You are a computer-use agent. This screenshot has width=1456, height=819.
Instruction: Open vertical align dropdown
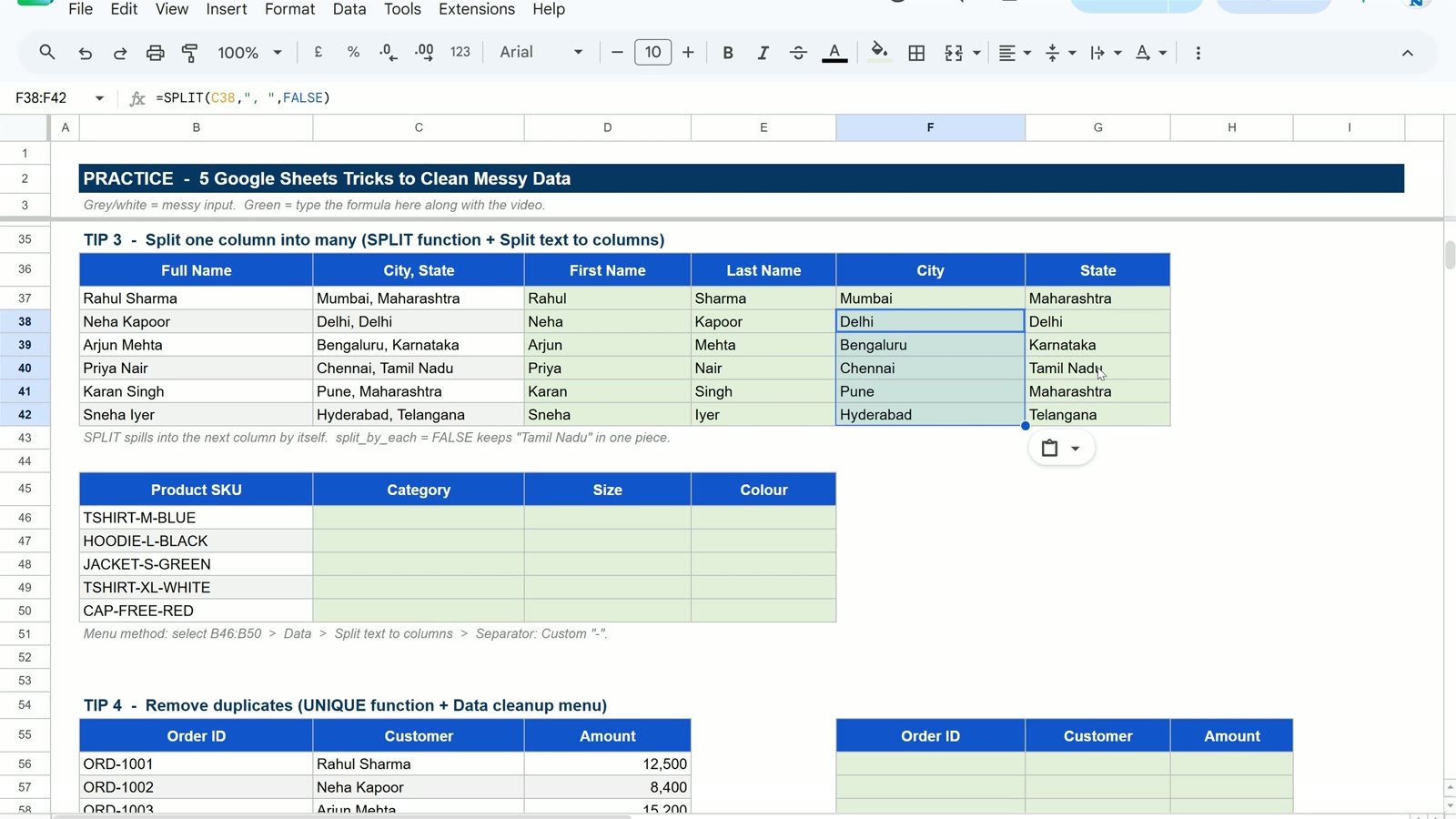(x=1060, y=53)
